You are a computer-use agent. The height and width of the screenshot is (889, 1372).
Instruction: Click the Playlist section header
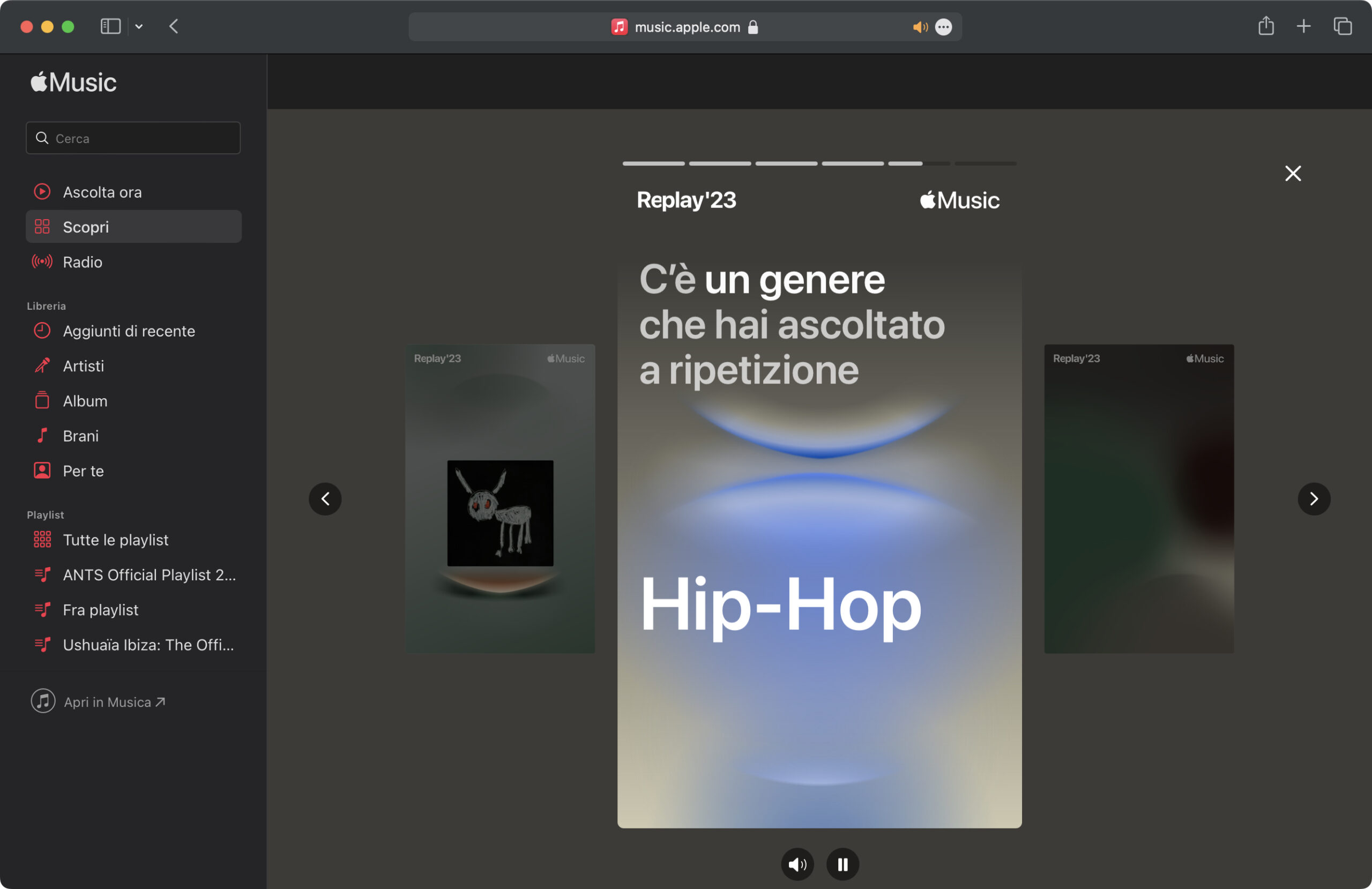(45, 514)
